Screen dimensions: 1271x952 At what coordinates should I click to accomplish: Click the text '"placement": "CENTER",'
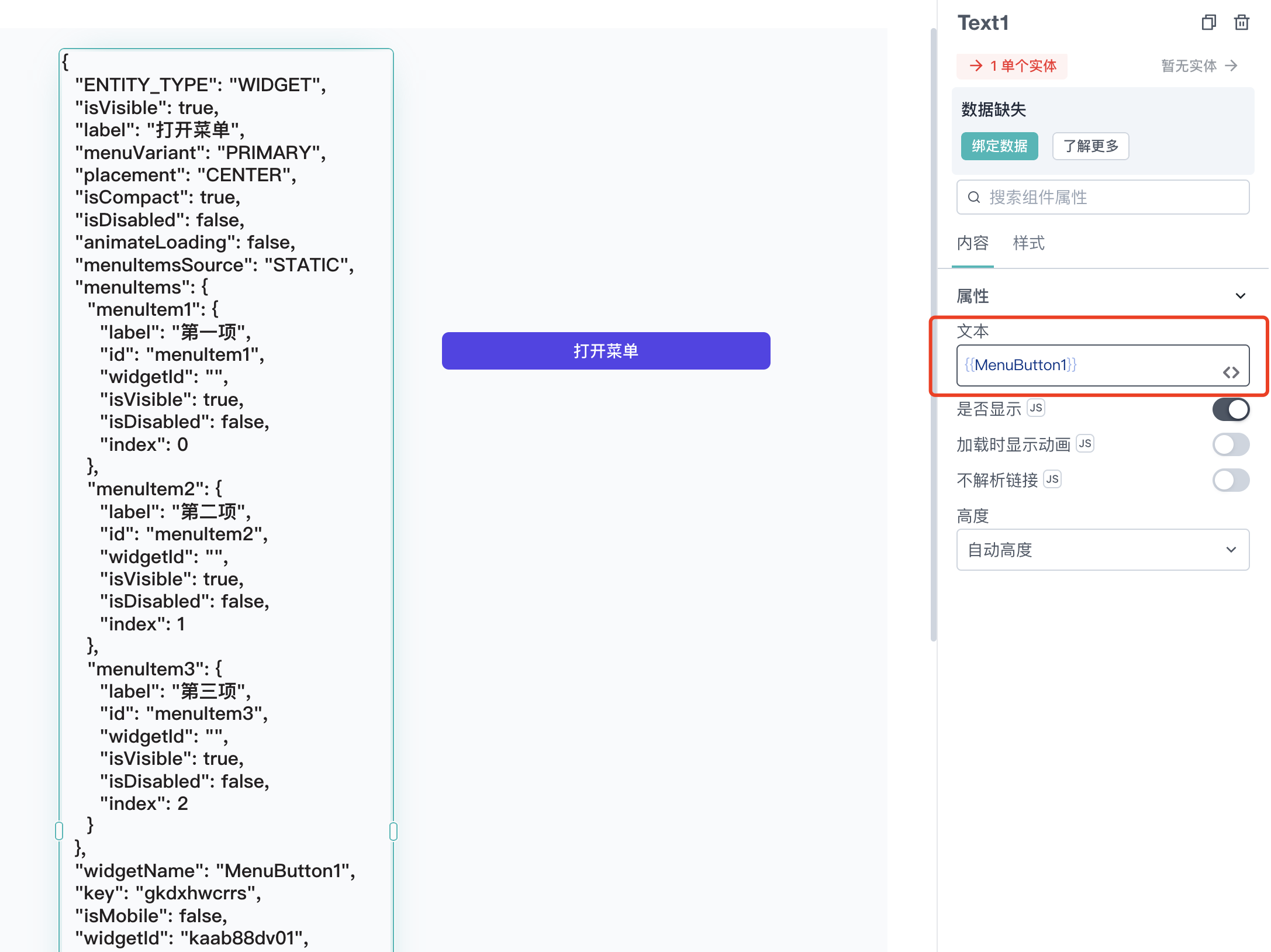point(186,175)
